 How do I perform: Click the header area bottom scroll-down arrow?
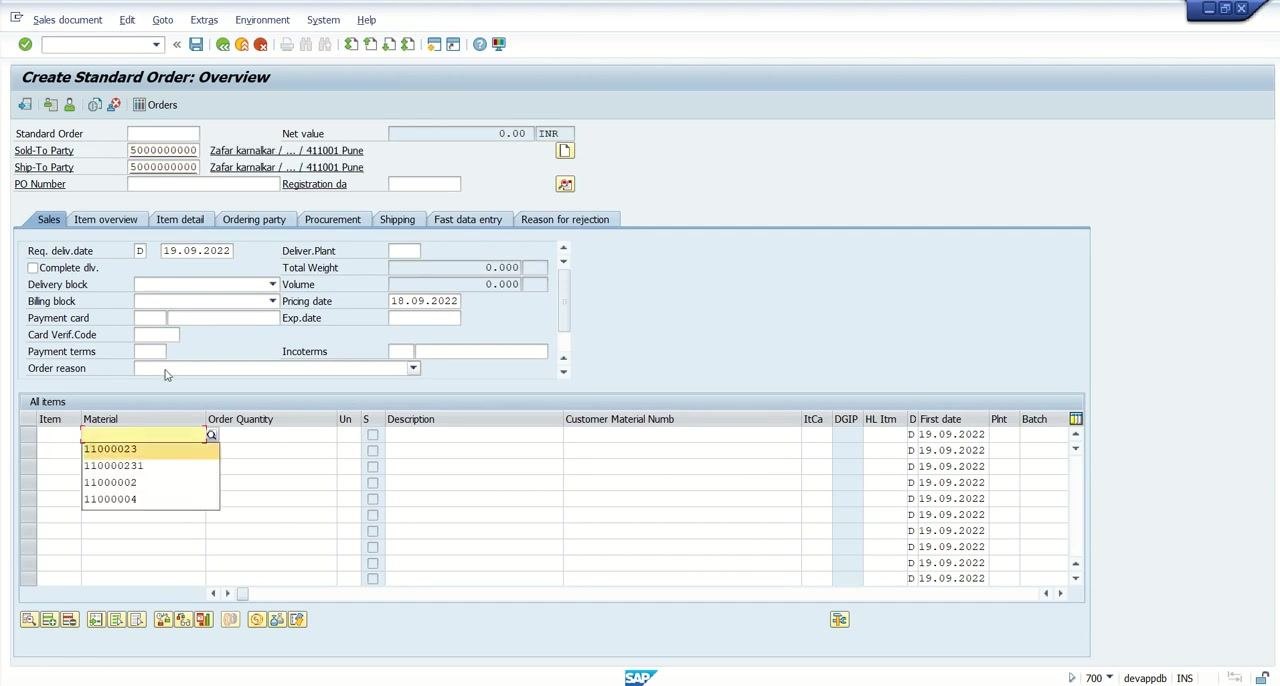tap(564, 372)
